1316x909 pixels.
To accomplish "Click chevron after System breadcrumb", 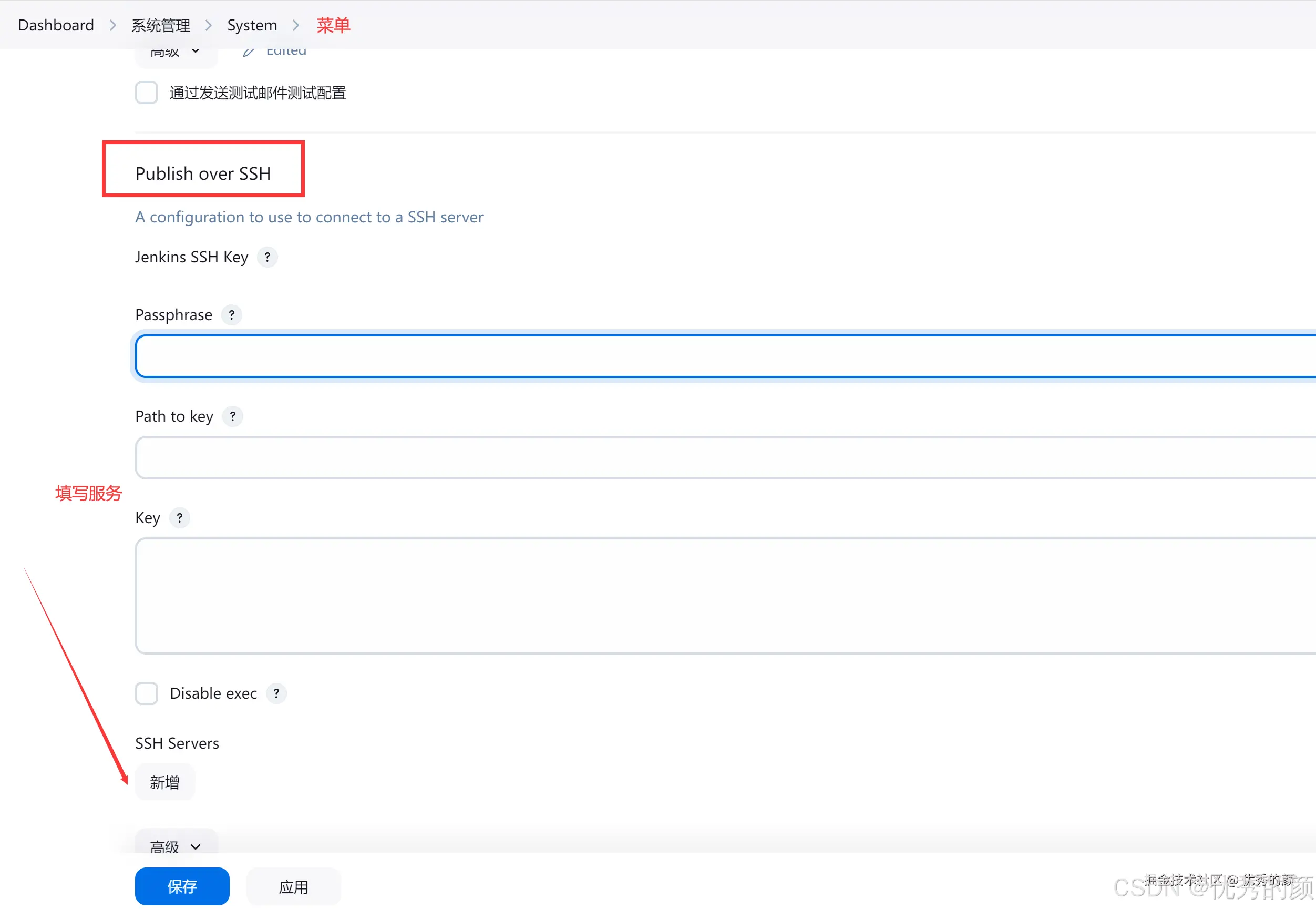I will click(x=296, y=25).
